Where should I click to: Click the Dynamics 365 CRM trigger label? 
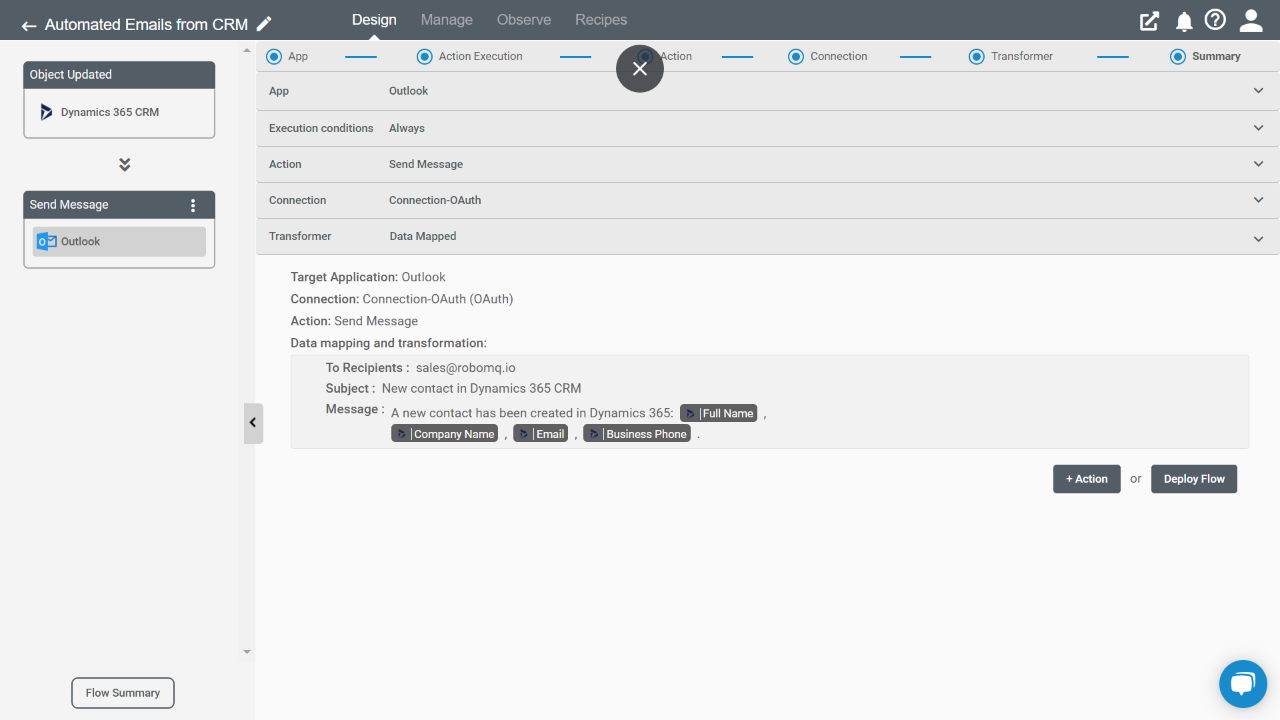110,112
